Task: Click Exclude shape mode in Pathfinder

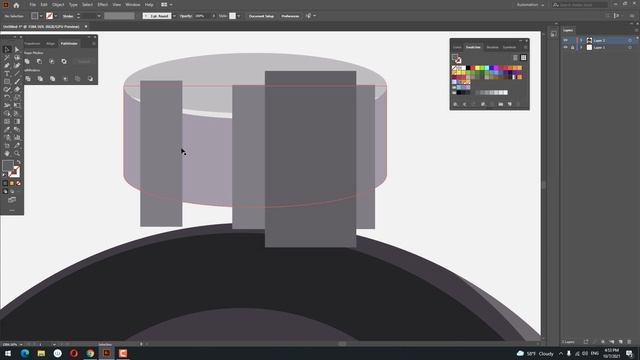Action: pos(64,61)
